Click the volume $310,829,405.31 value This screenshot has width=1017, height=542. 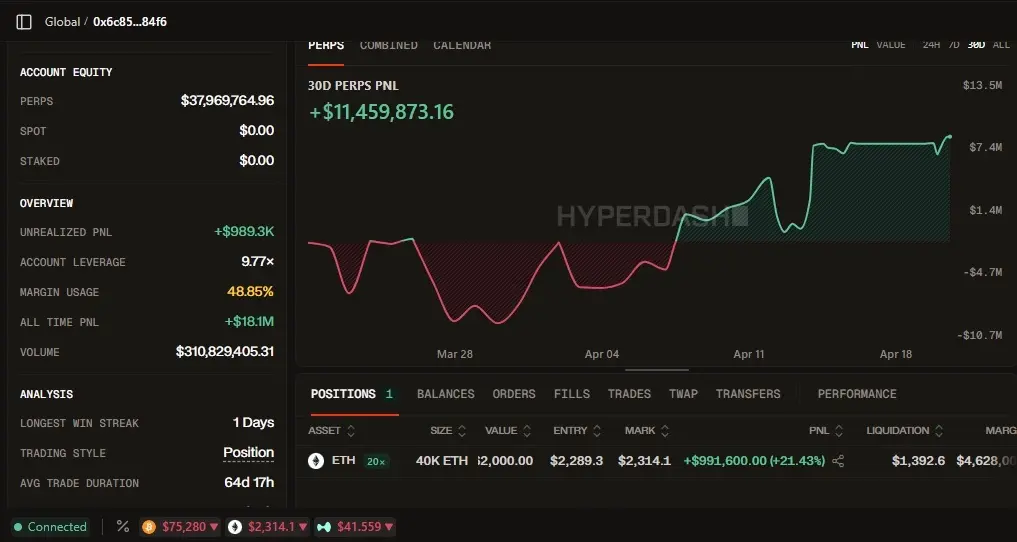pos(224,352)
